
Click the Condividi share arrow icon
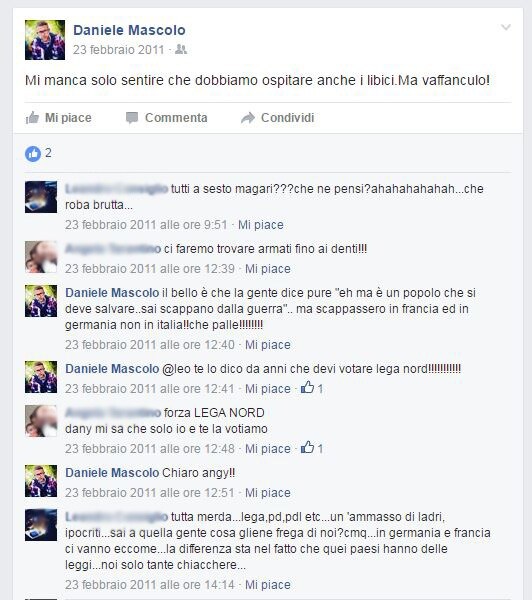(x=248, y=118)
